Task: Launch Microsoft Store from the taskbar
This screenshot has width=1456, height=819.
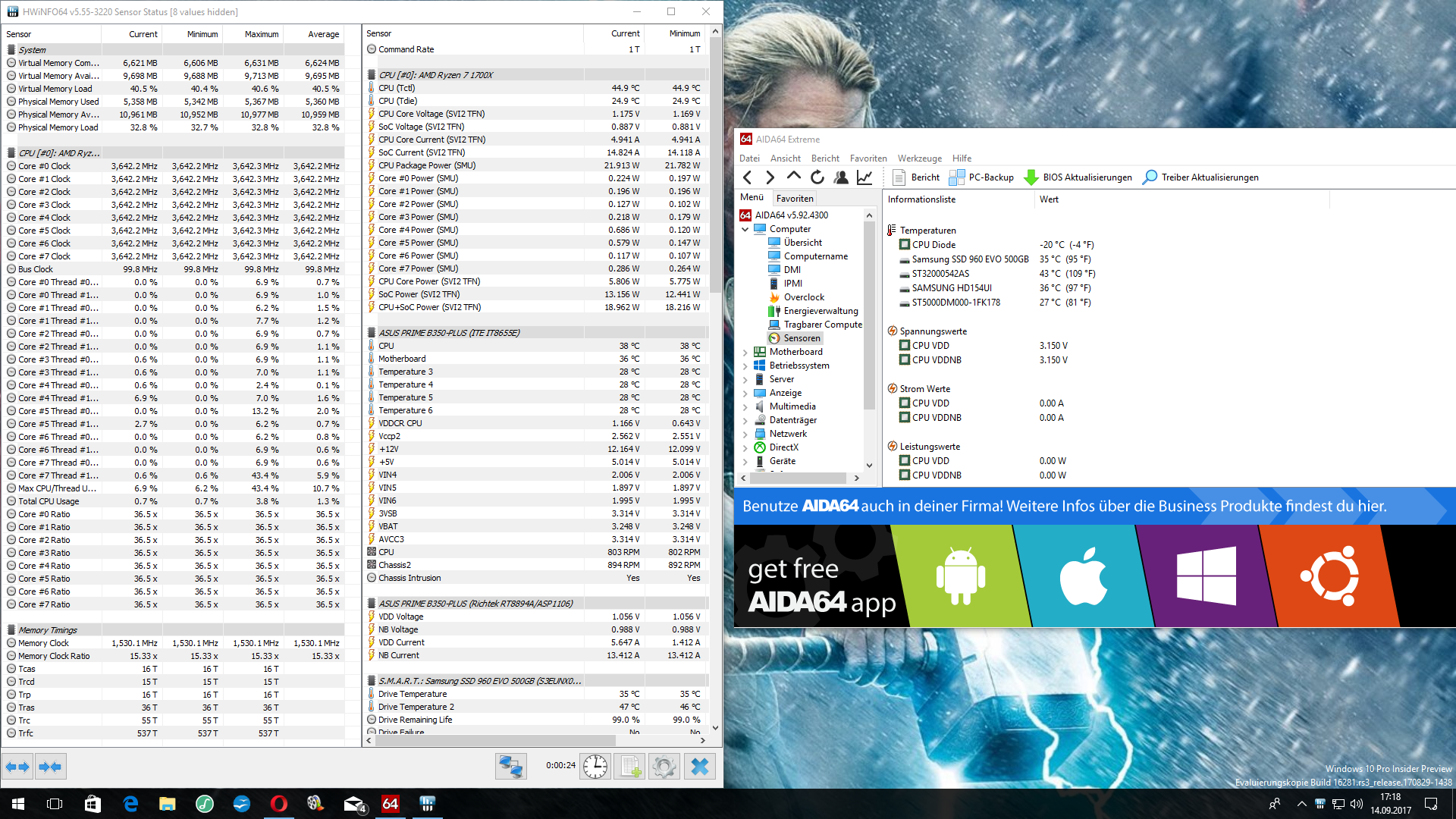Action: pos(93,804)
